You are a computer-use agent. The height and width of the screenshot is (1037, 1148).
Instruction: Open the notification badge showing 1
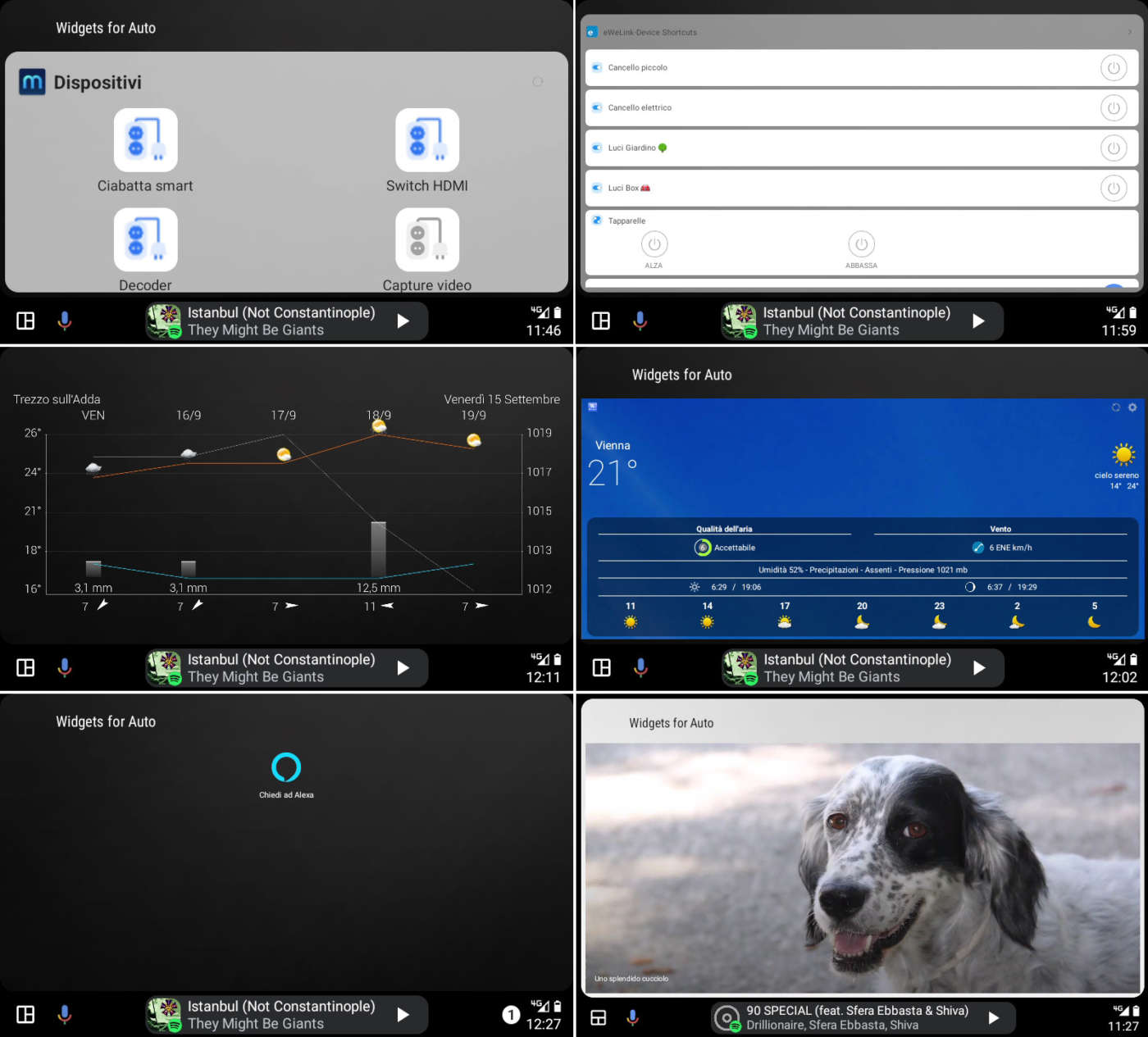[x=511, y=1015]
